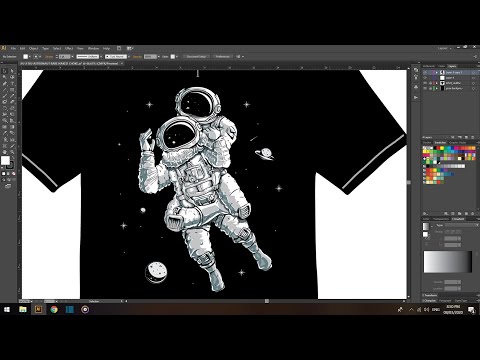Set paint to None in toolbox

13,174
